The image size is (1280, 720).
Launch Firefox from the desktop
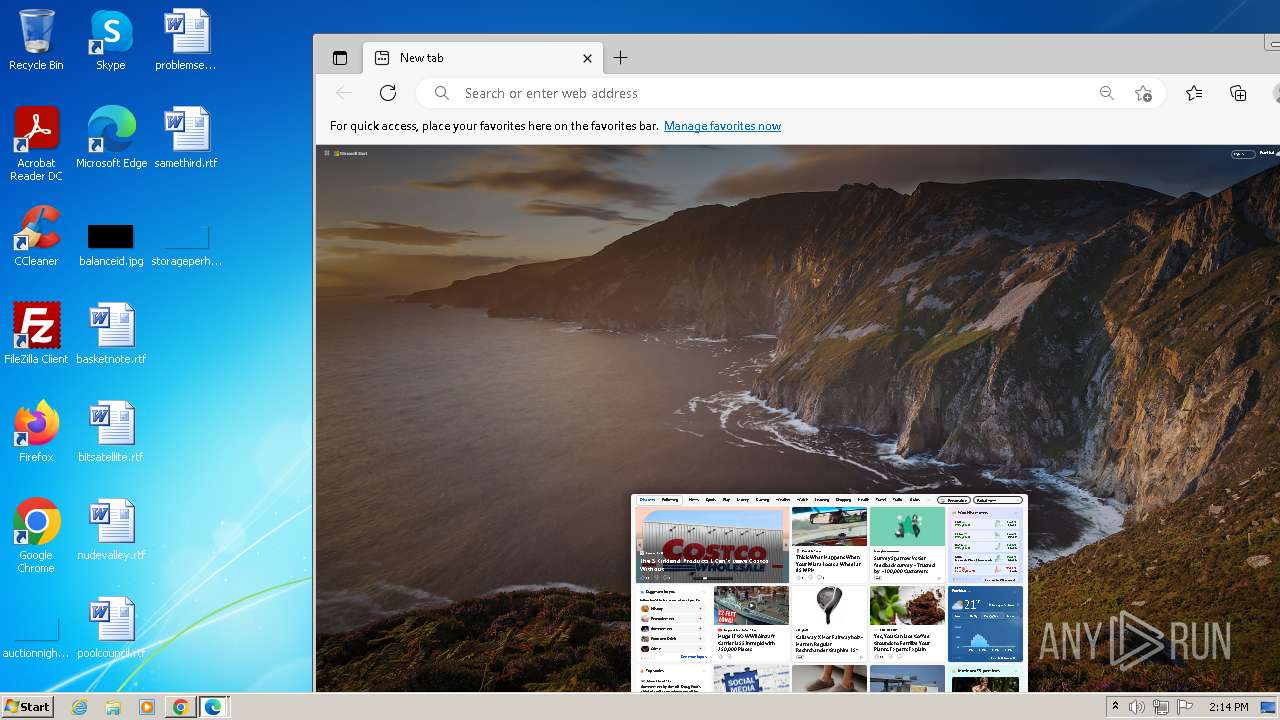(36, 432)
